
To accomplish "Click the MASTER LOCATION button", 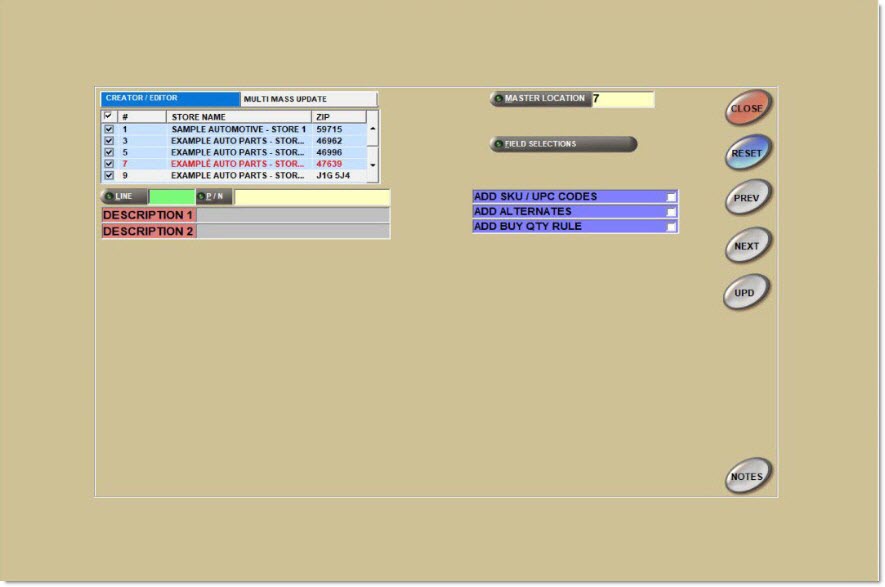I will point(540,99).
